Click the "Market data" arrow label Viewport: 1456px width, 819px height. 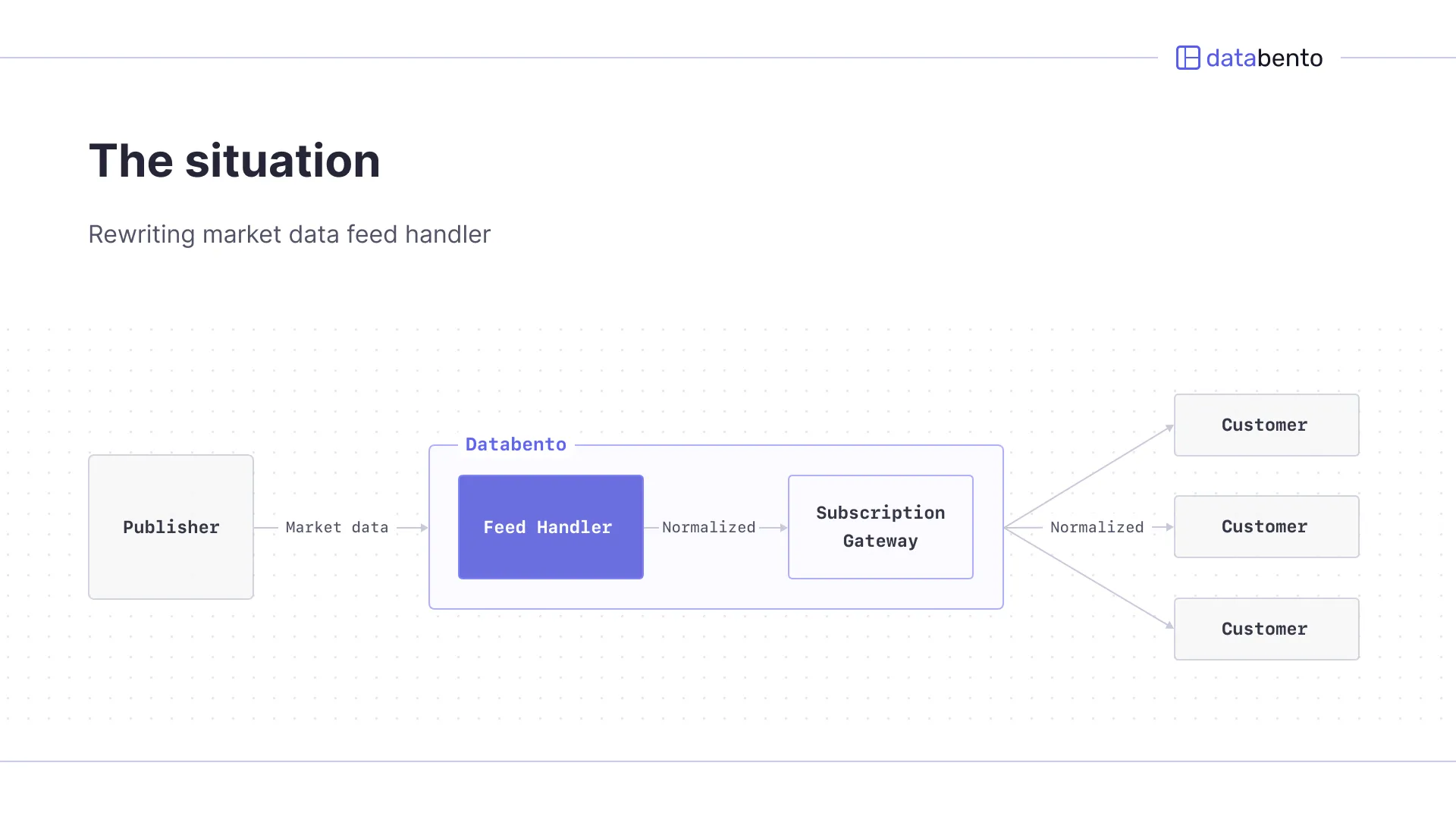337,527
